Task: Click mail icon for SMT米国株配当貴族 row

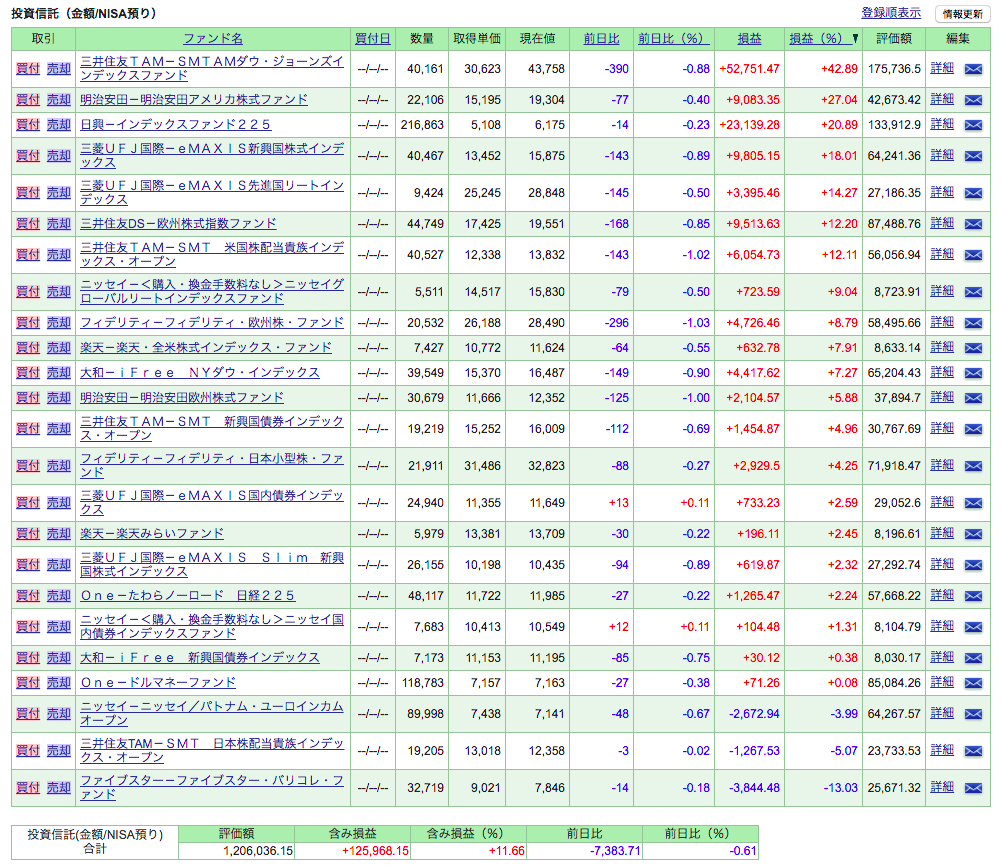Action: coord(973,255)
